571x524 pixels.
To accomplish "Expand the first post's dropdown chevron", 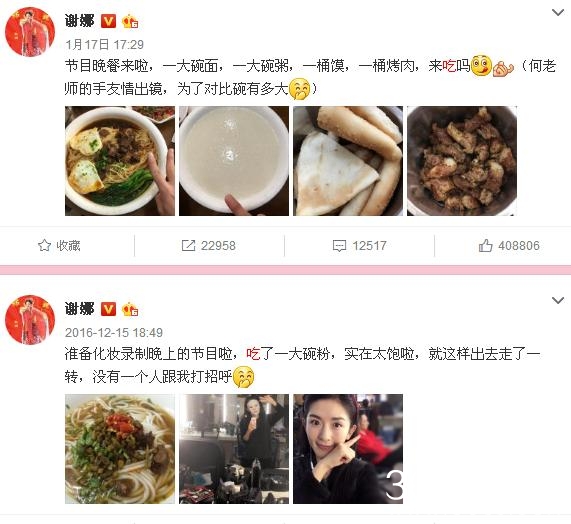I will (x=558, y=13).
